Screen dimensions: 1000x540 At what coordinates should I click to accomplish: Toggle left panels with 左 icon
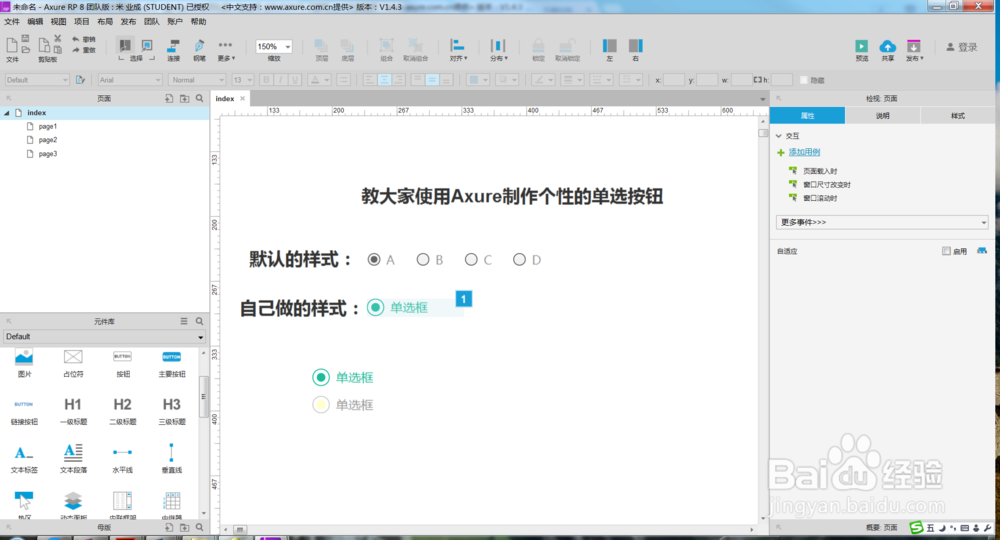click(x=610, y=46)
